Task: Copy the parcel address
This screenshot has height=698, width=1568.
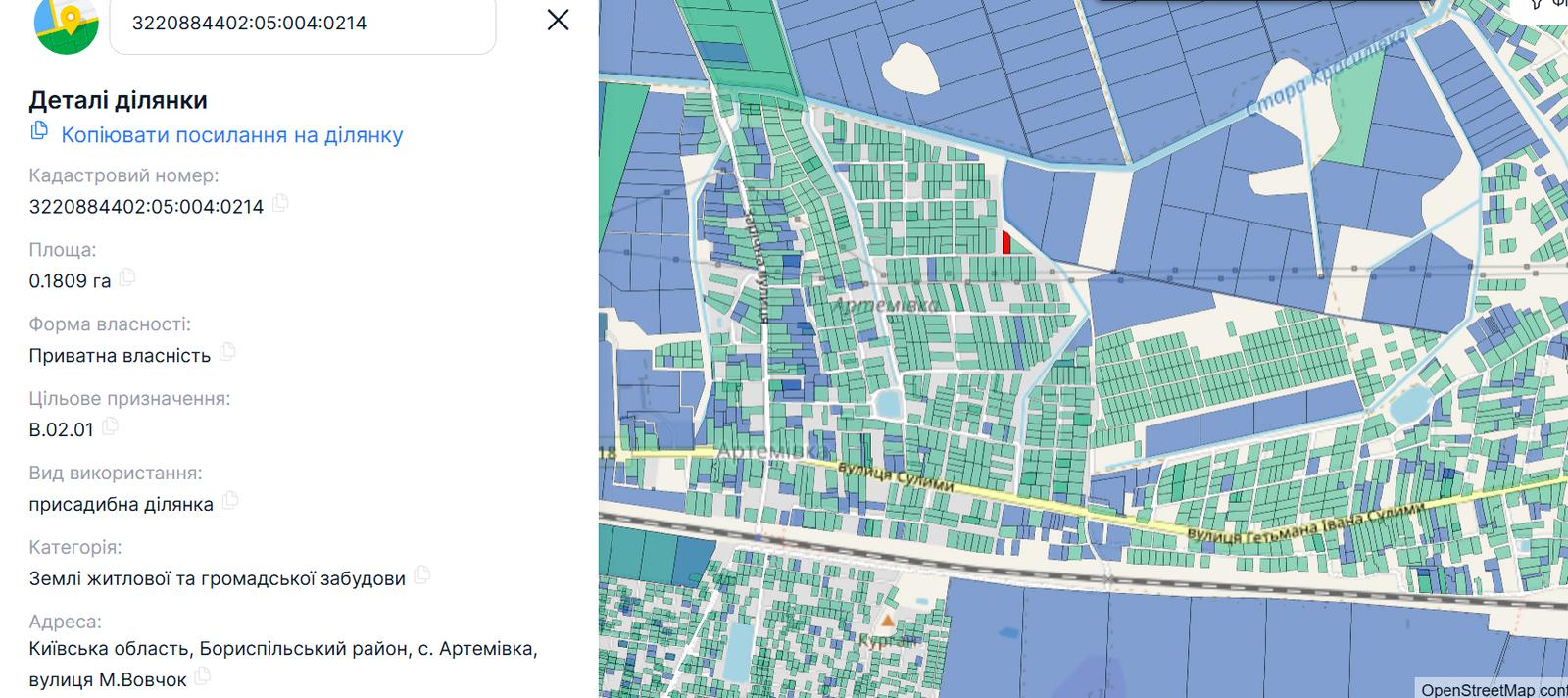Action: [203, 675]
